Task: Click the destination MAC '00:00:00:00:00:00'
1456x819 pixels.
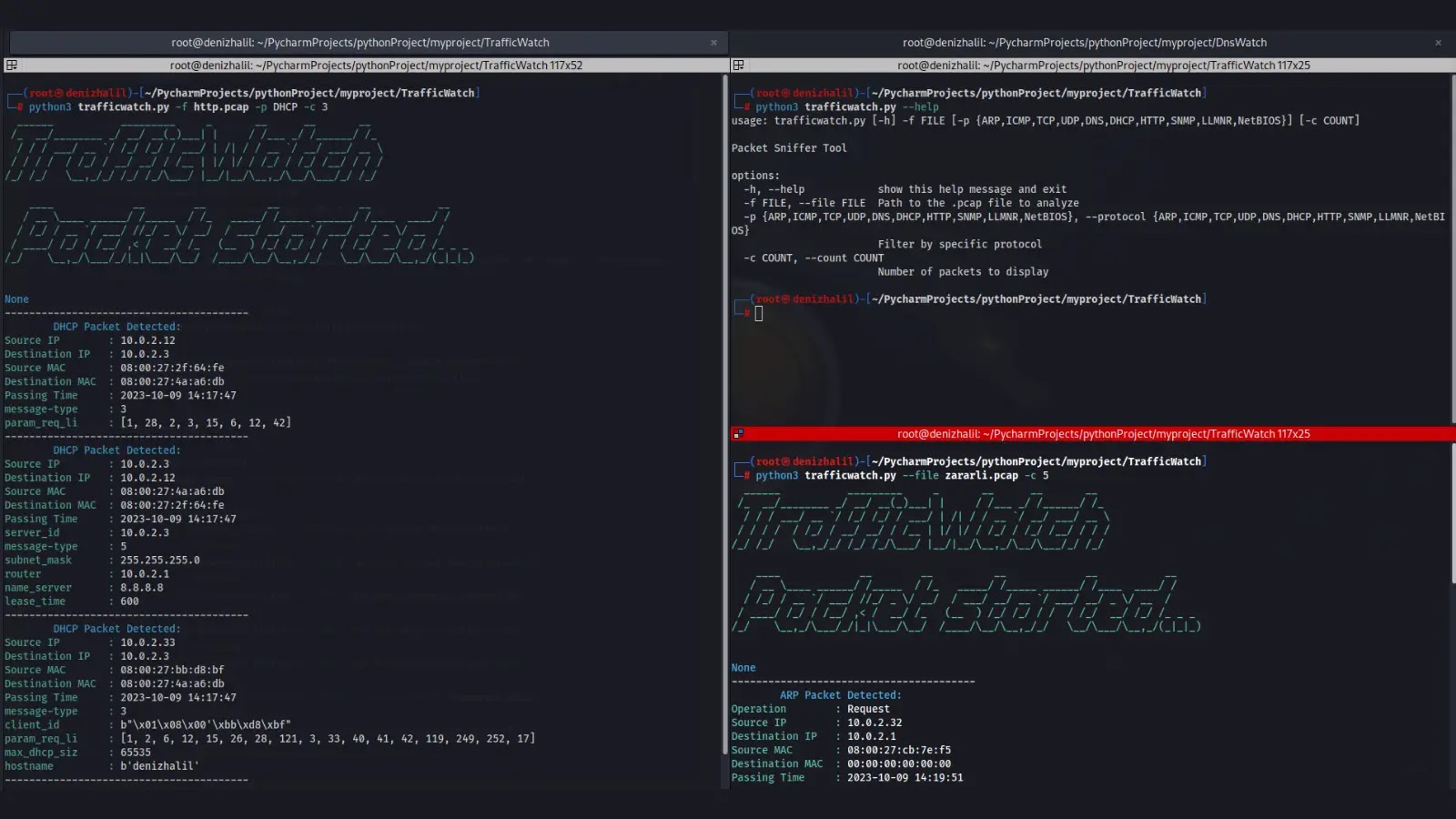Action: click(899, 763)
